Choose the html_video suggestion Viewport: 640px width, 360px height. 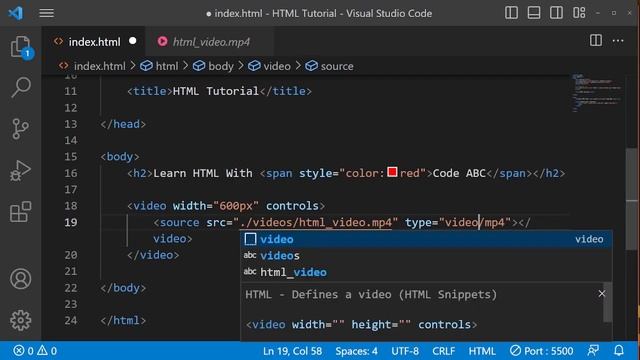click(426, 272)
